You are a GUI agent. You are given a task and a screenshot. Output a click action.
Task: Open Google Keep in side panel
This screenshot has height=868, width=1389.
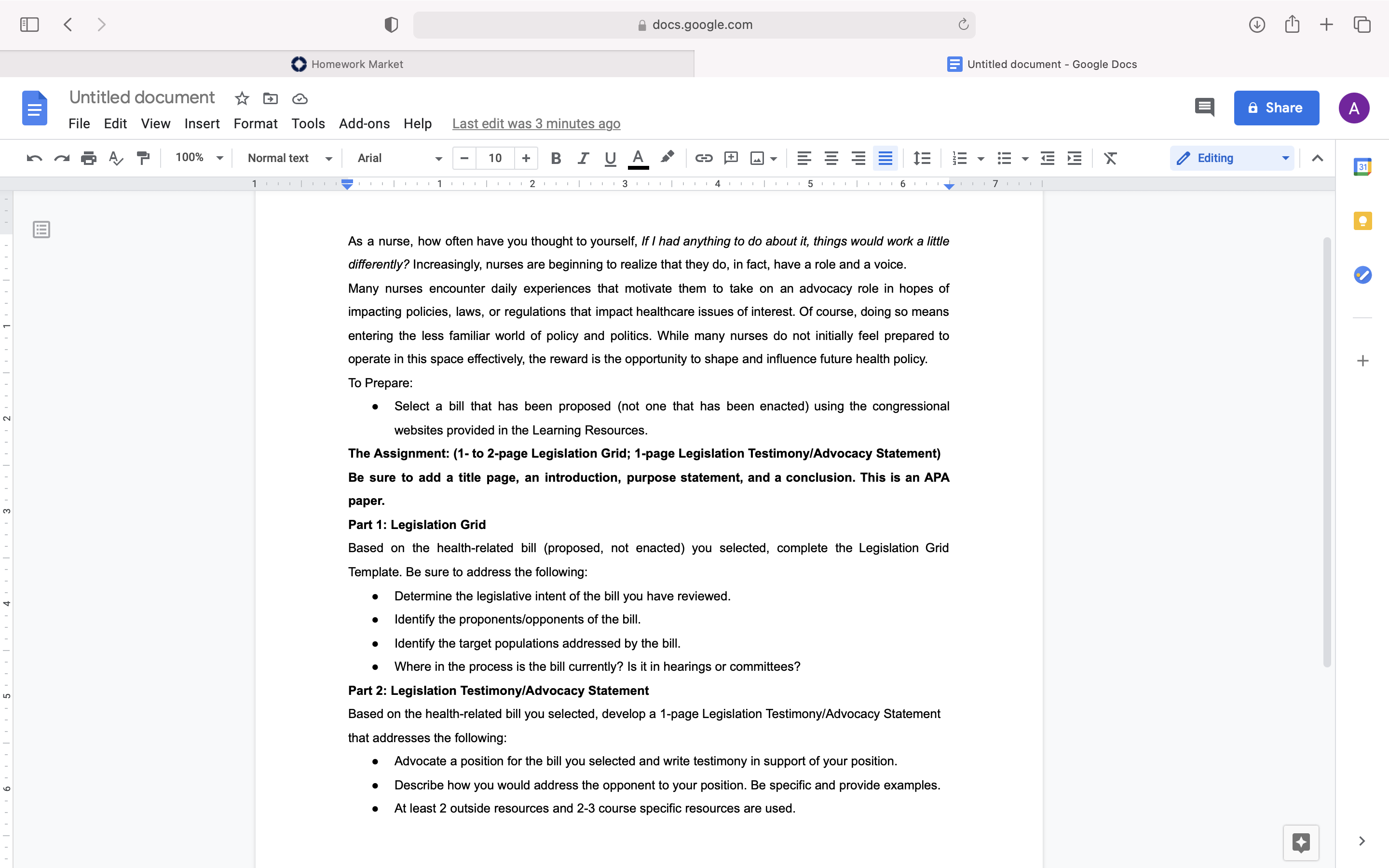(x=1362, y=221)
